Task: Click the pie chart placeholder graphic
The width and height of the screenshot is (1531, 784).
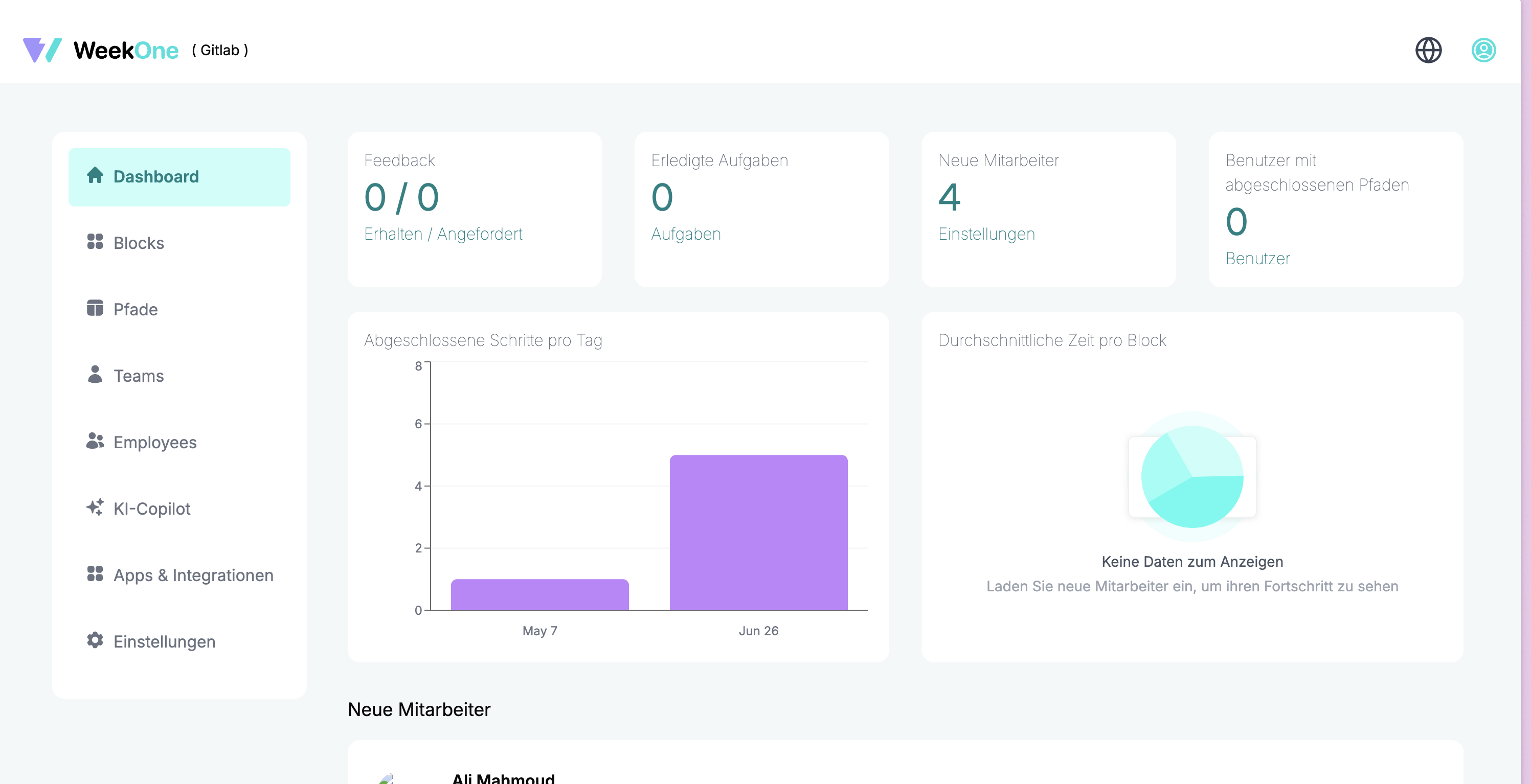Action: (x=1191, y=477)
